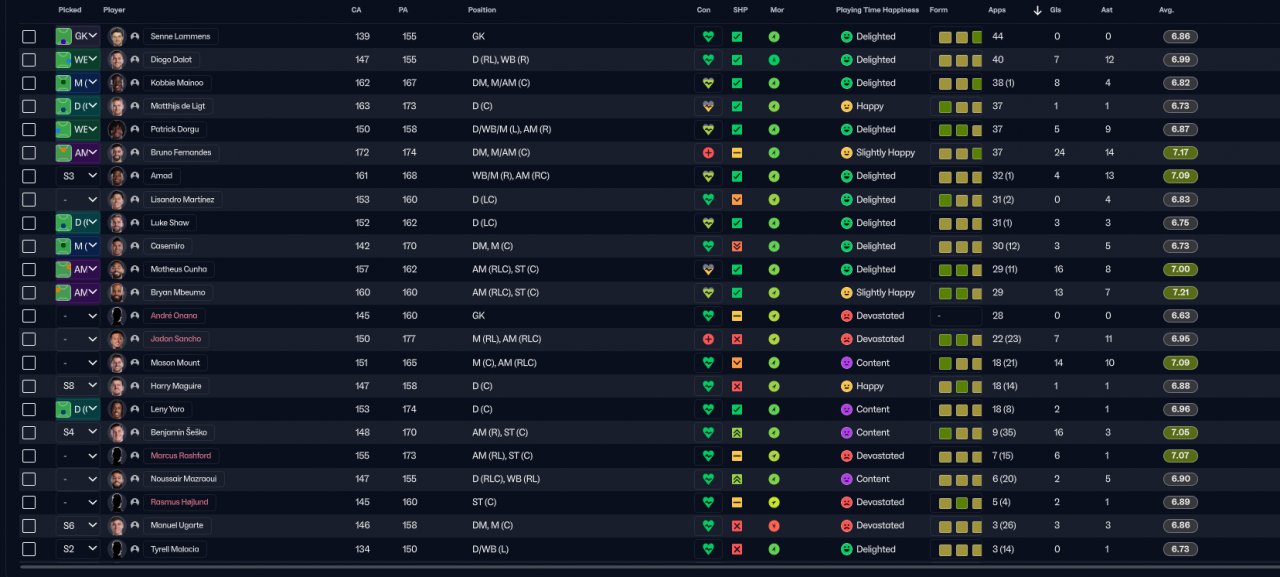Click the pitch position icon for Matheus Cunha
1280x577 pixels.
pyautogui.click(x=64, y=269)
